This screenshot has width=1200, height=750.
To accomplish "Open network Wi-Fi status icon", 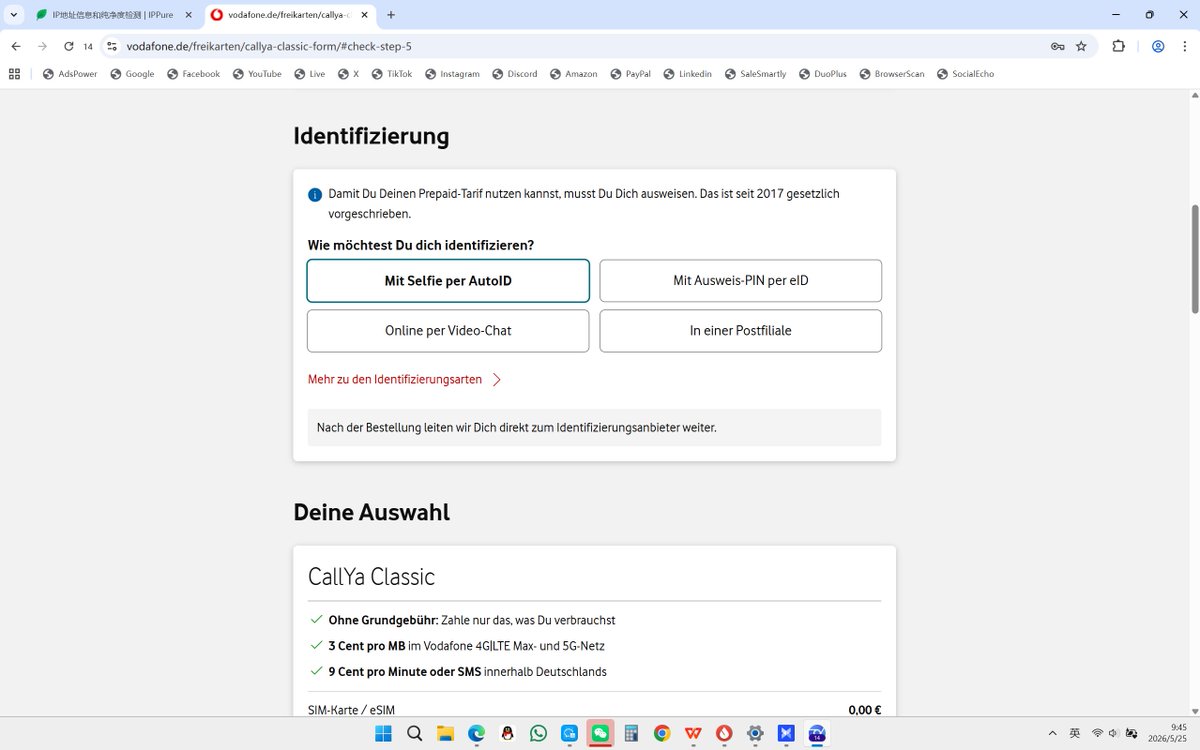I will point(1097,733).
